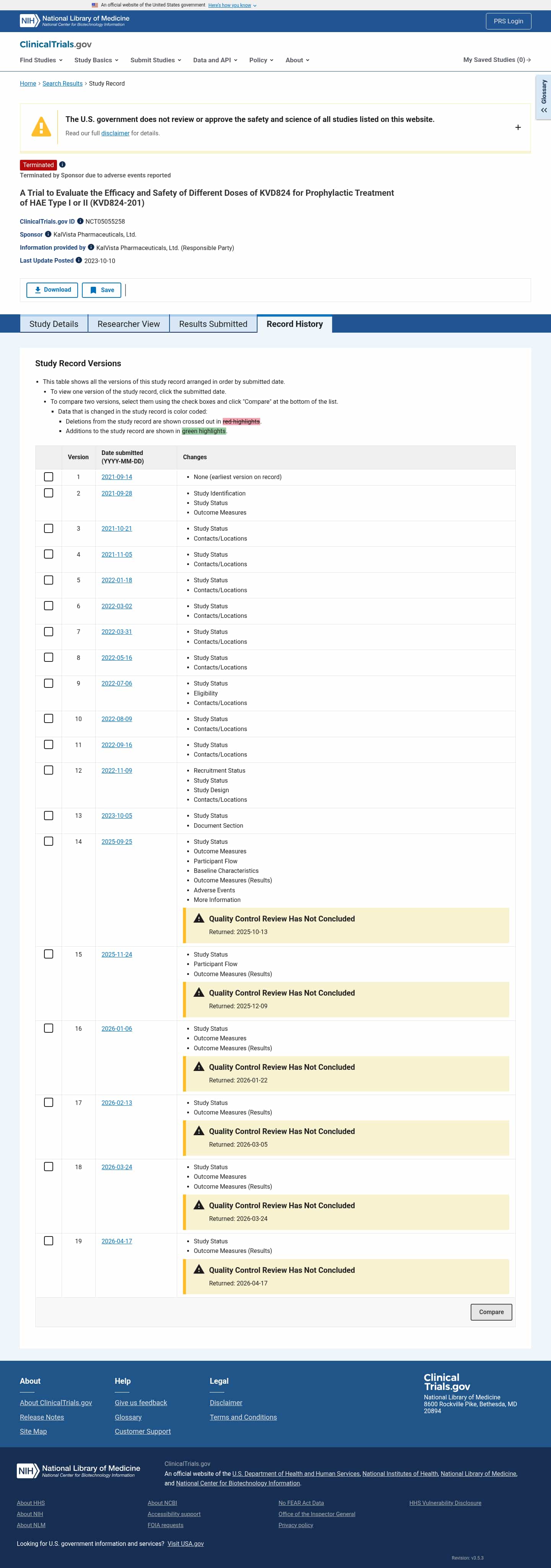Viewport: 551px width, 1568px height.
Task: Open the Find Studies dropdown menu
Action: pos(41,60)
